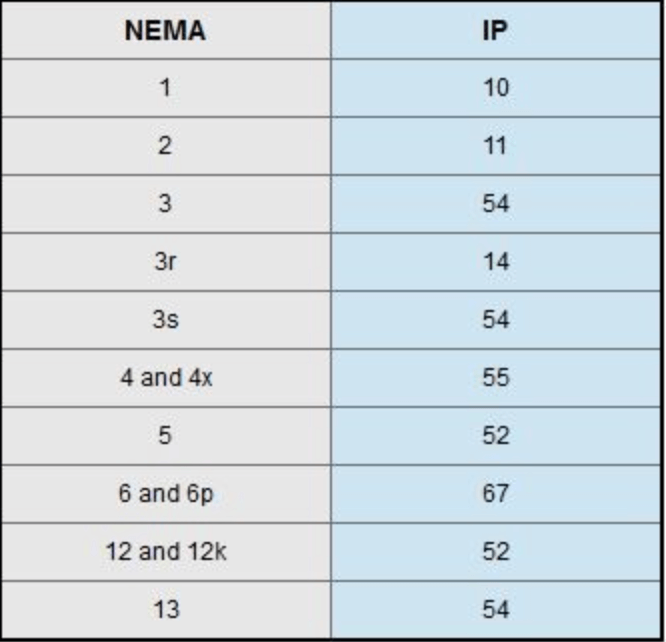Select the NEMA 3r cell
Image resolution: width=666 pixels, height=642 pixels.
165,262
